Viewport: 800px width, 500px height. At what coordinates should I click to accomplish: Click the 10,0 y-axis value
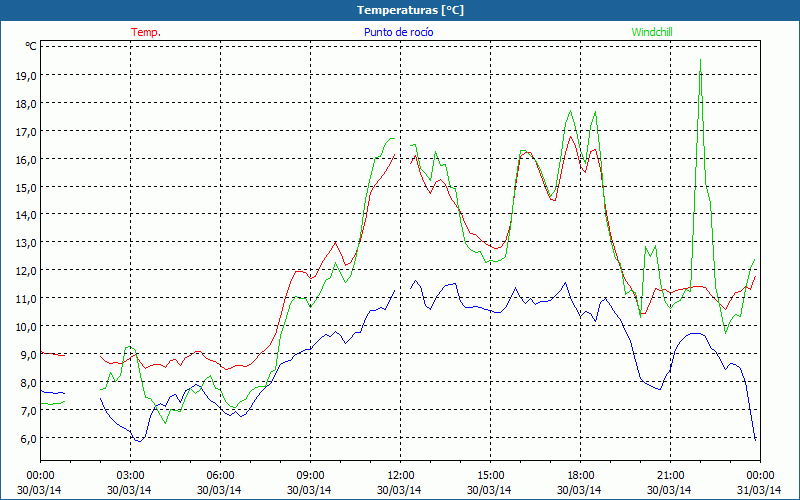click(x=26, y=327)
